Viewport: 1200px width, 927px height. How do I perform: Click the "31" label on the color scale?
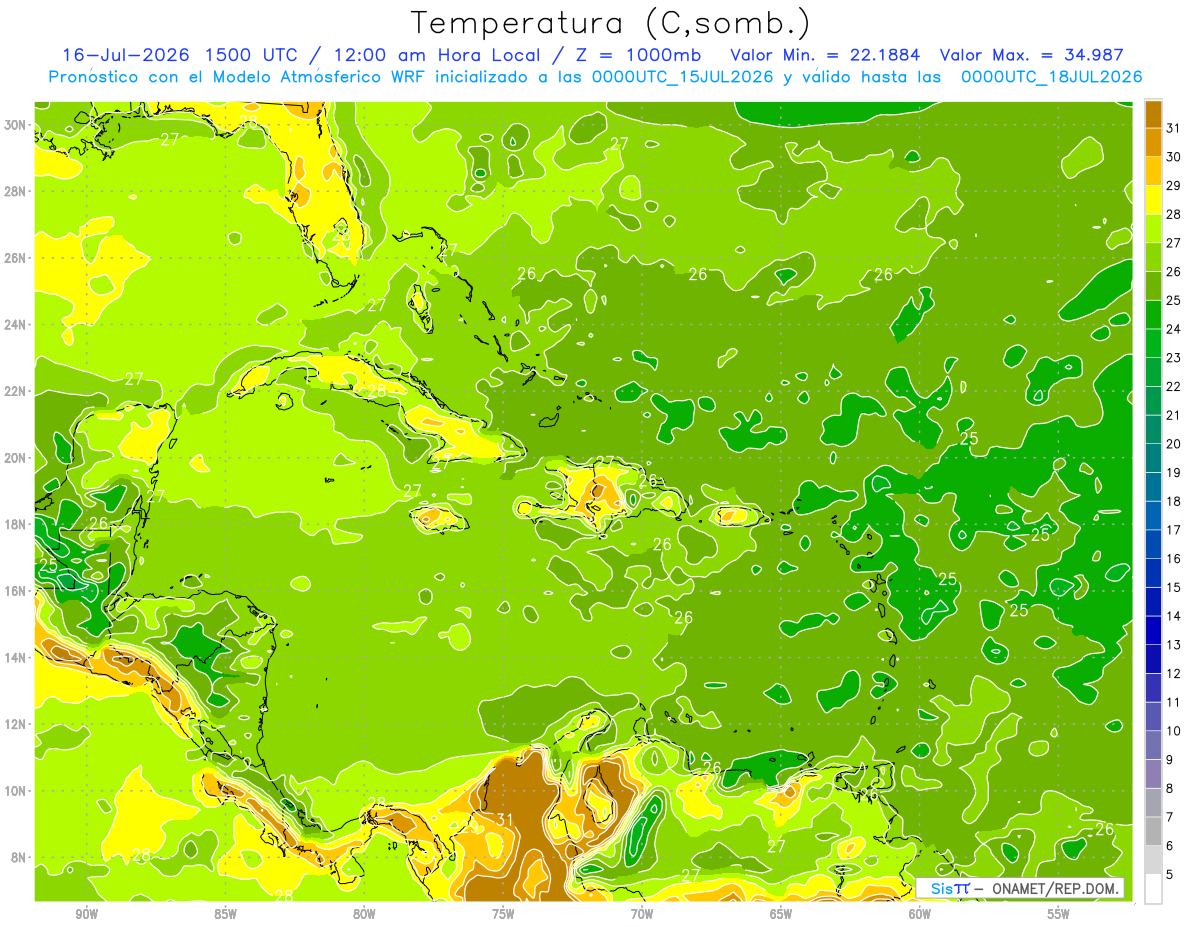1174,129
